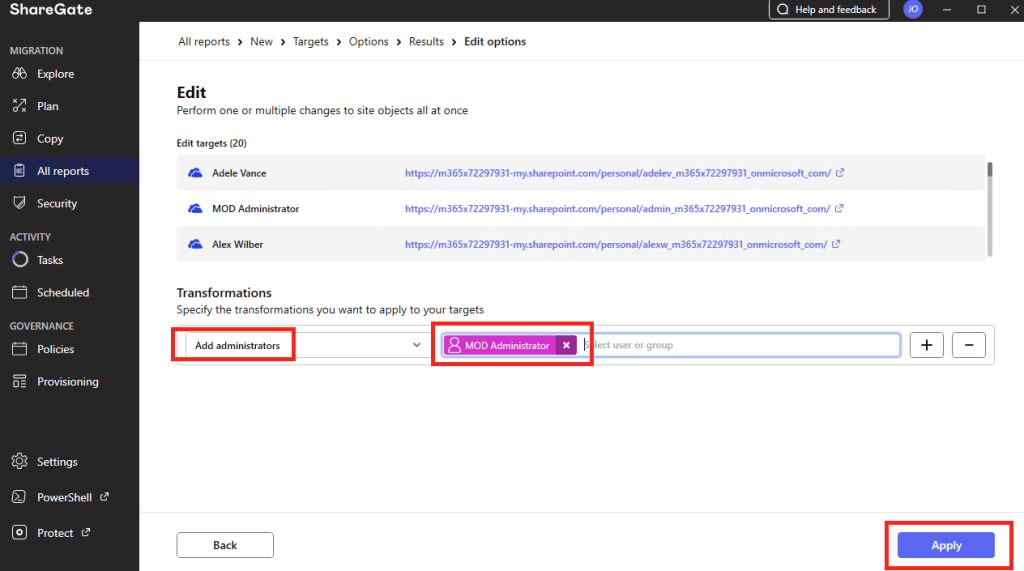Open Security via the shield icon
Image resolution: width=1024 pixels, height=571 pixels.
pos(20,203)
